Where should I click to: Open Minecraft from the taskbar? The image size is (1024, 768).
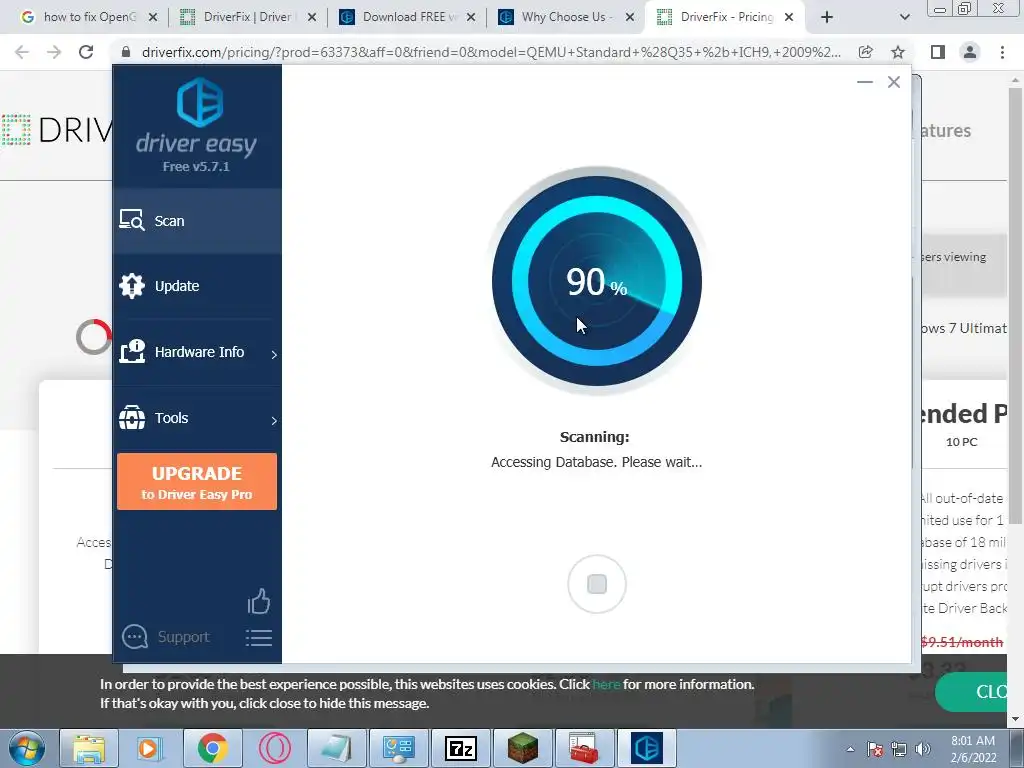click(x=523, y=748)
